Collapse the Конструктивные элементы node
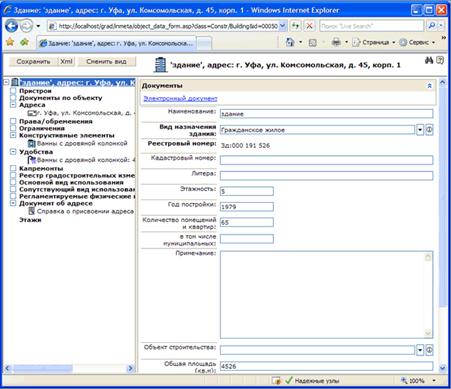This screenshot has width=451, height=389. pyautogui.click(x=13, y=135)
